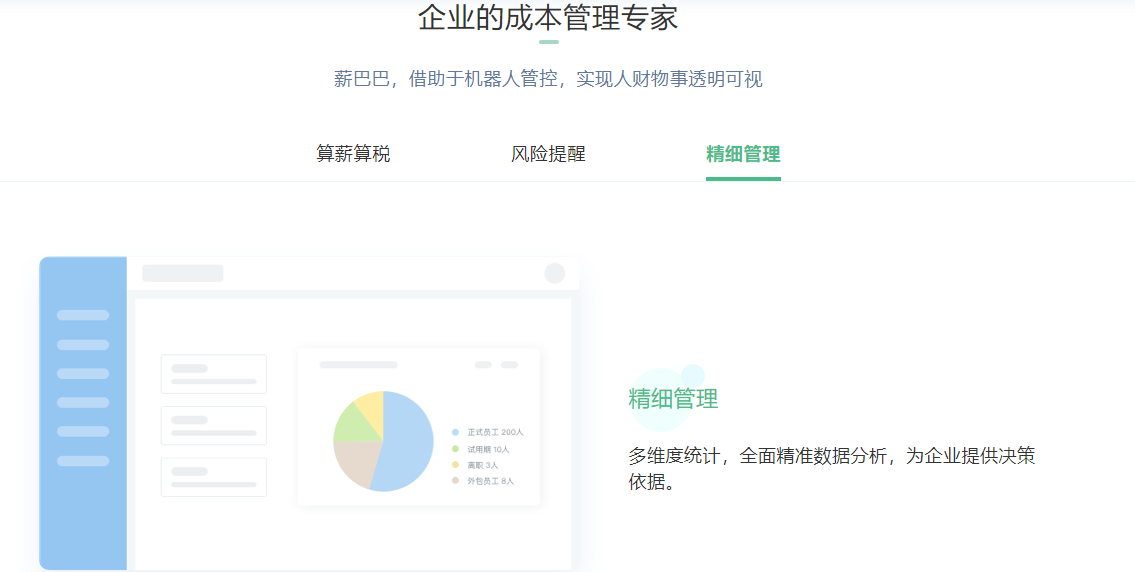
Task: Select the green pie chart slice
Action: [350, 424]
